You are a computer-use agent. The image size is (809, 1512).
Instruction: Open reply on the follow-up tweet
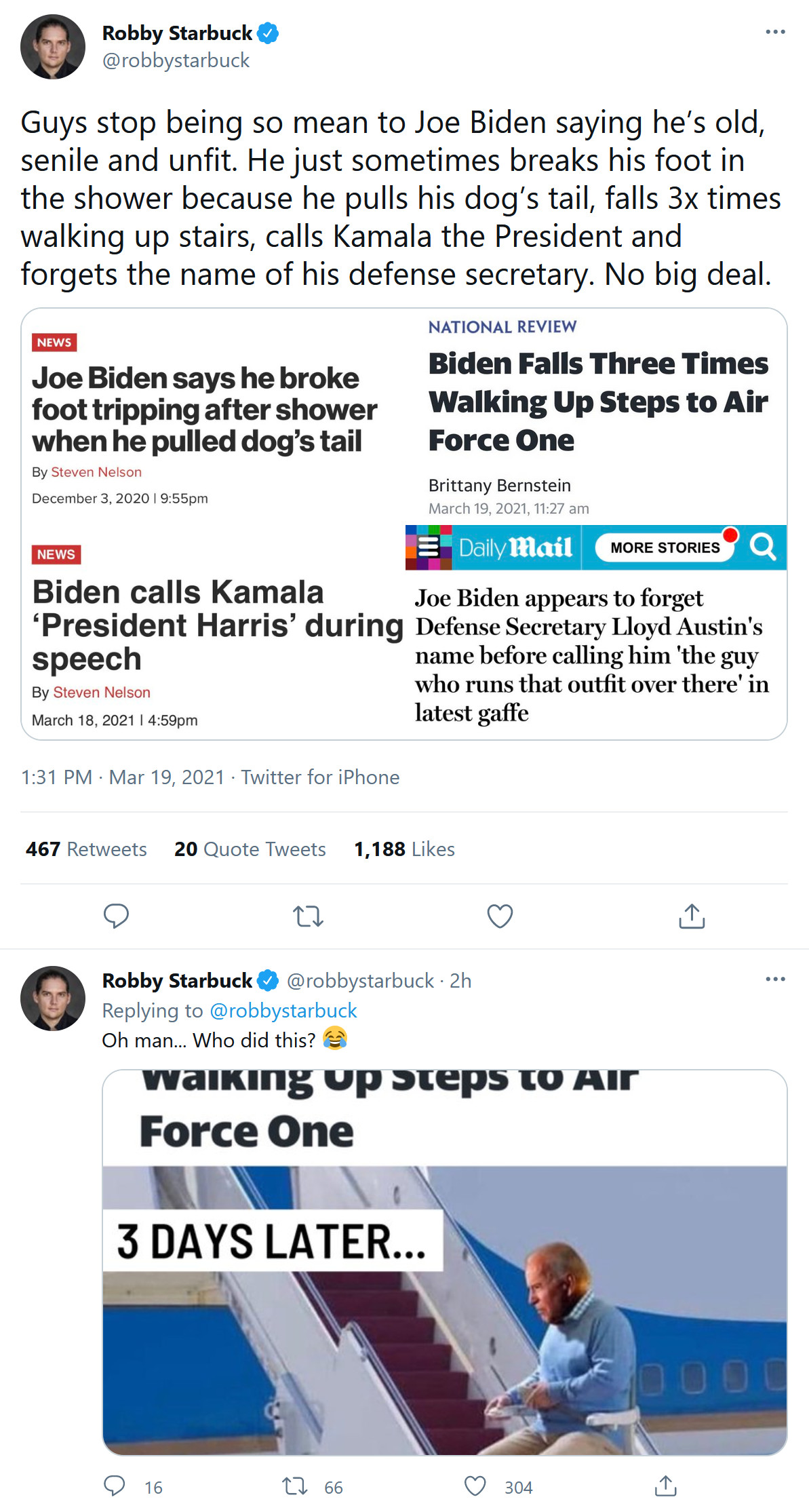click(114, 1486)
